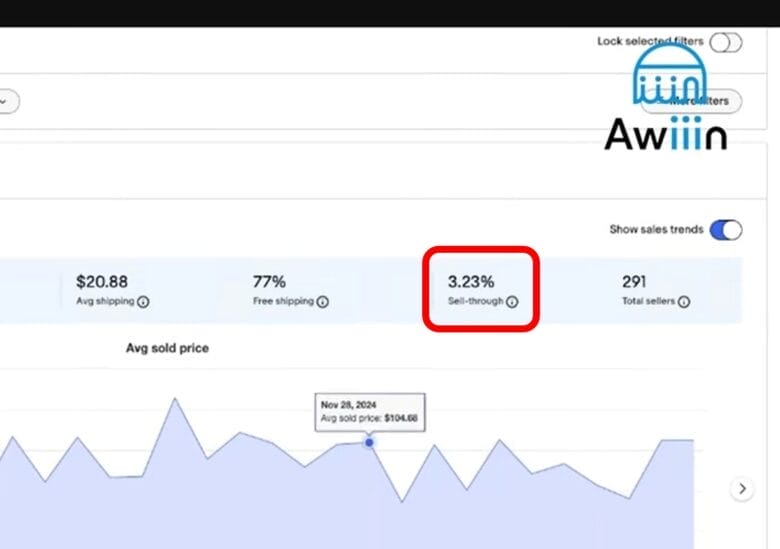Click the $20.88 Avg shipping value
Screen dimensions: 780x549
coord(102,282)
